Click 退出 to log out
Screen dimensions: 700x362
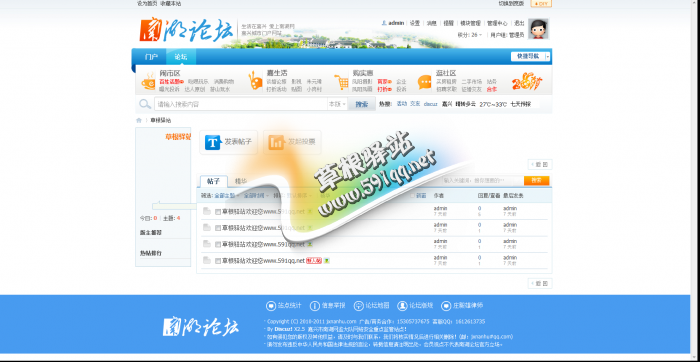(519, 23)
